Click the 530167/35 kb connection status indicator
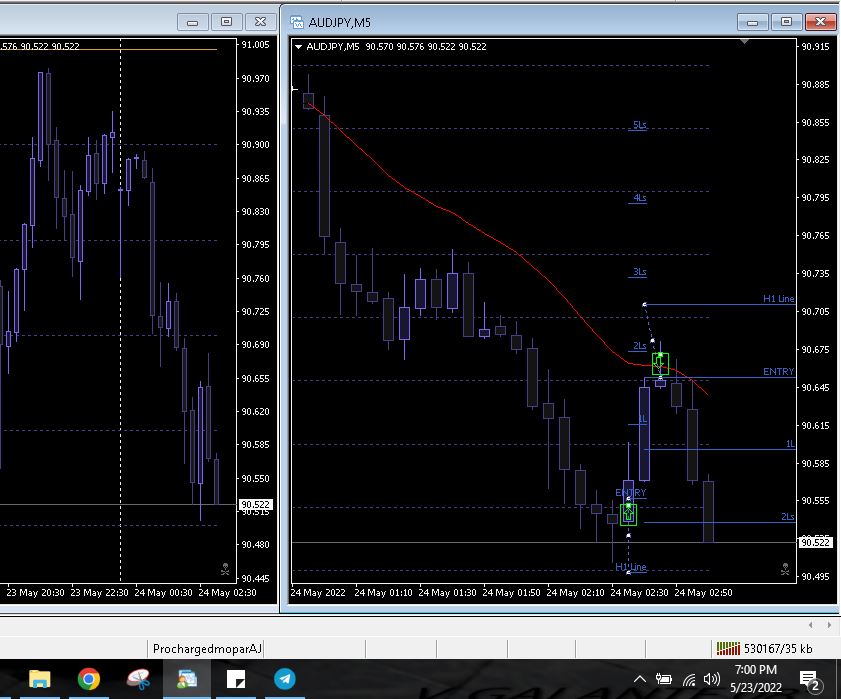 click(x=765, y=648)
